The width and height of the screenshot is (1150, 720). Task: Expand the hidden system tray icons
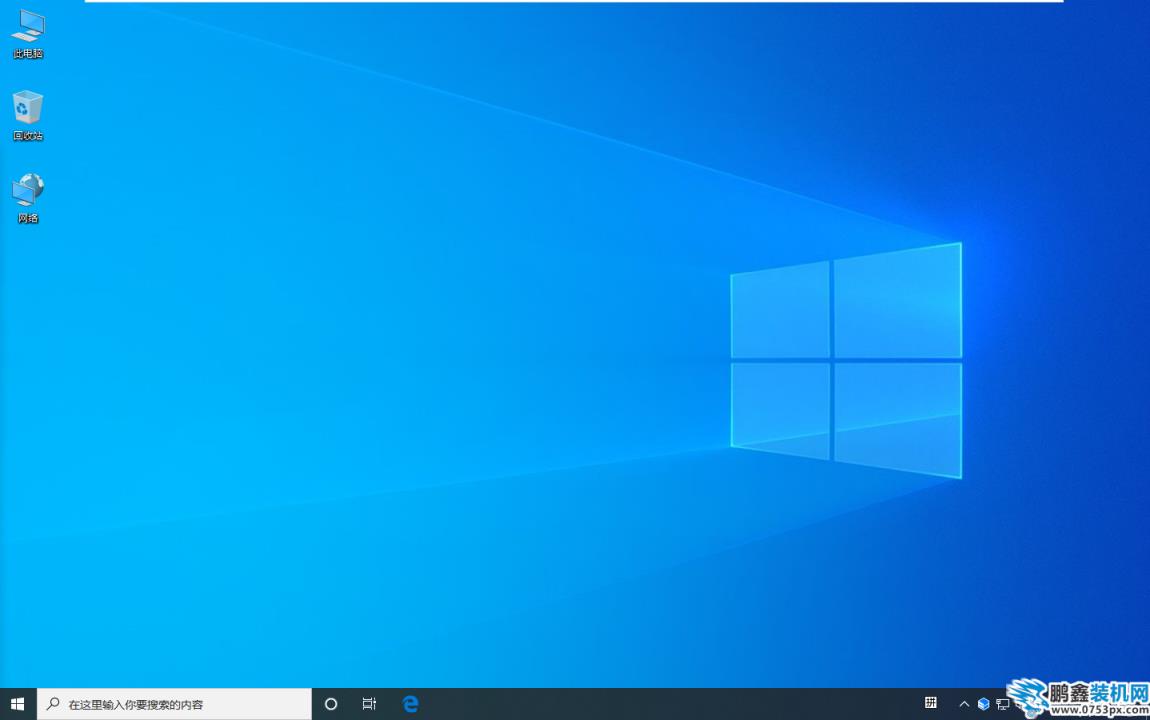(964, 704)
